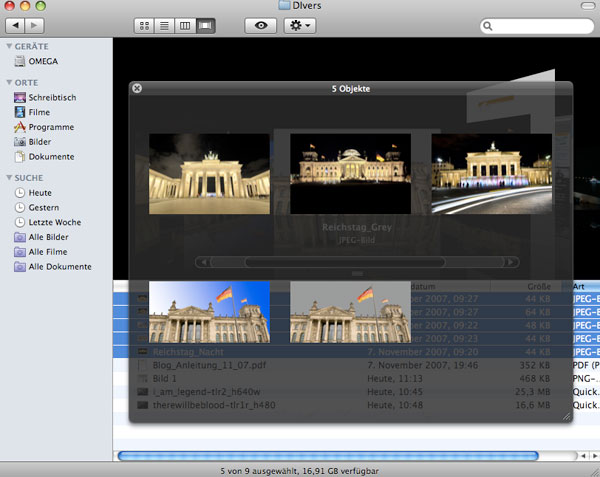600x477 pixels.
Task: Open the Alle Bilder smart folder
Action: [41, 237]
